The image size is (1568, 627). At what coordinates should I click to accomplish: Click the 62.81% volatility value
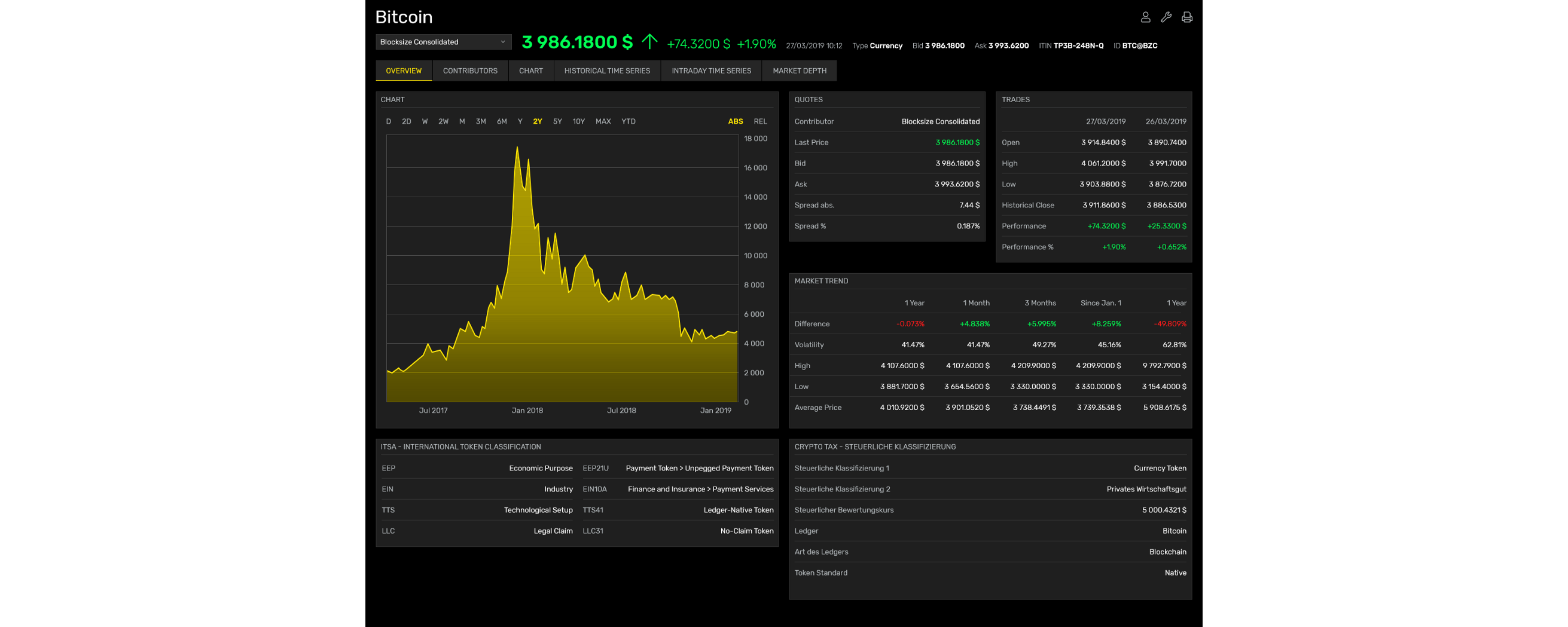(x=1174, y=345)
